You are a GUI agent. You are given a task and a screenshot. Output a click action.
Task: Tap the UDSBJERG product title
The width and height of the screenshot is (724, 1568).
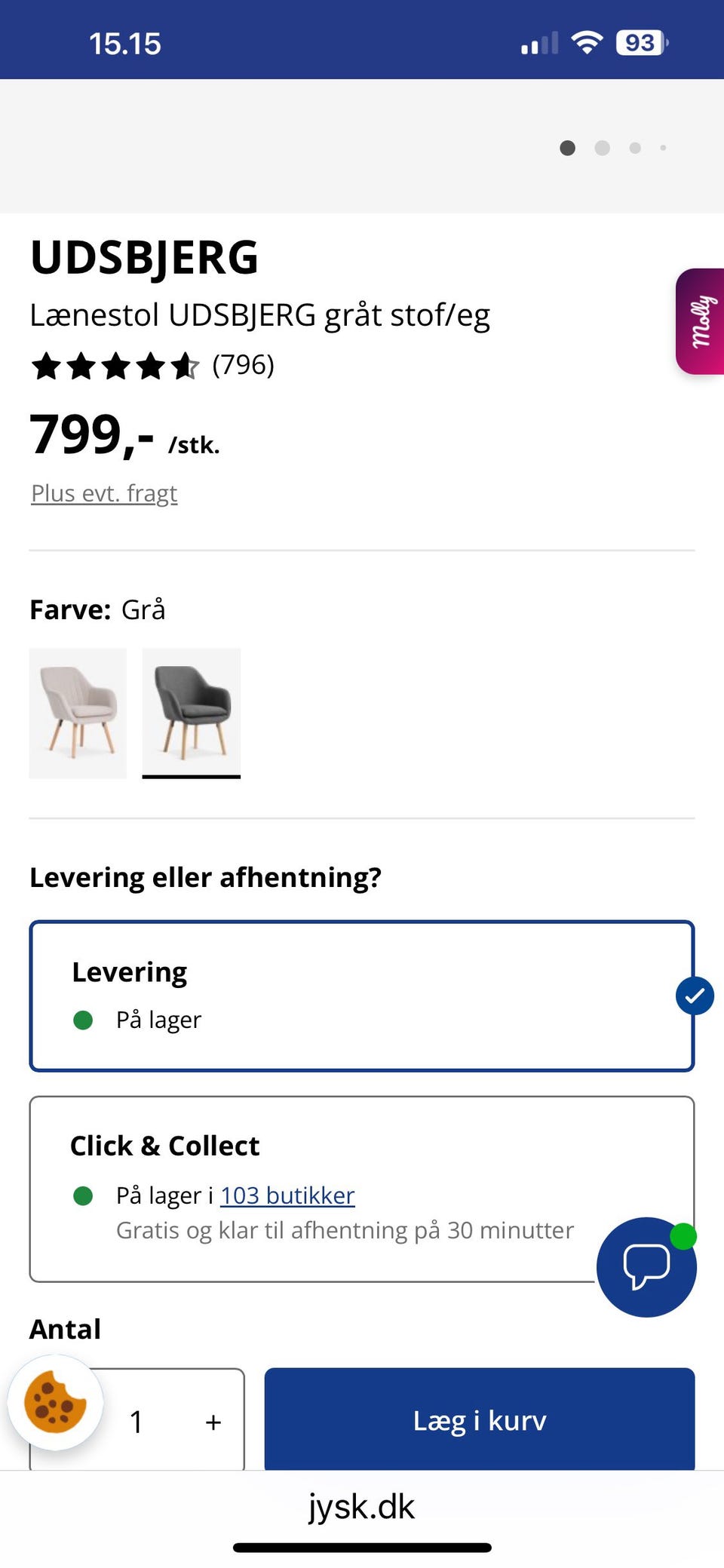pyautogui.click(x=145, y=256)
